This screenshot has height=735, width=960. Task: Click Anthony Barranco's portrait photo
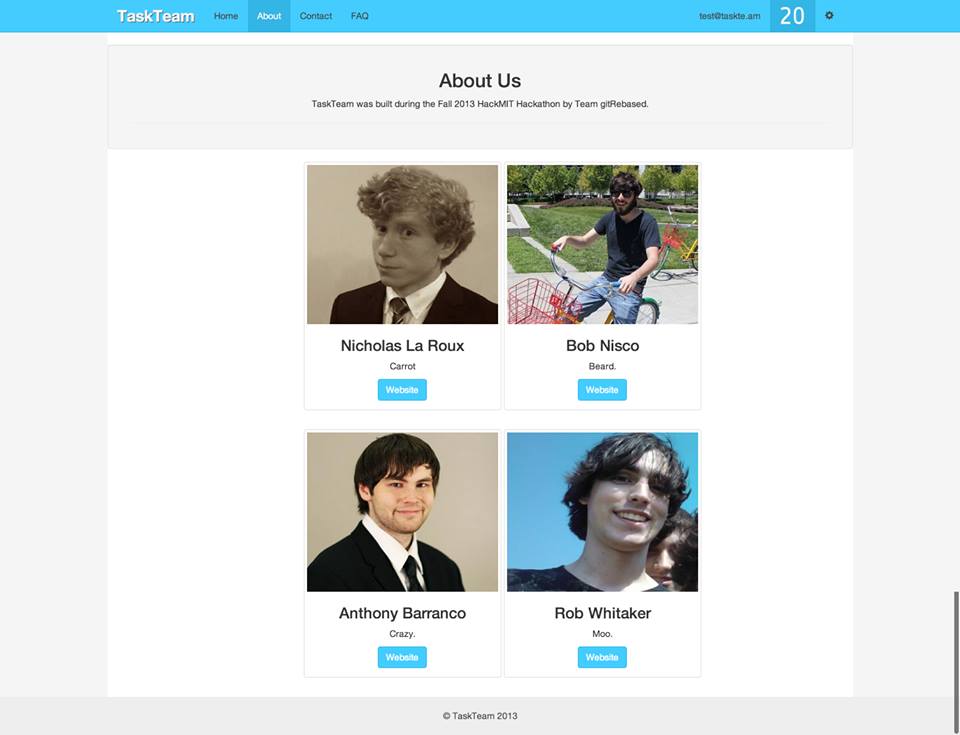402,512
